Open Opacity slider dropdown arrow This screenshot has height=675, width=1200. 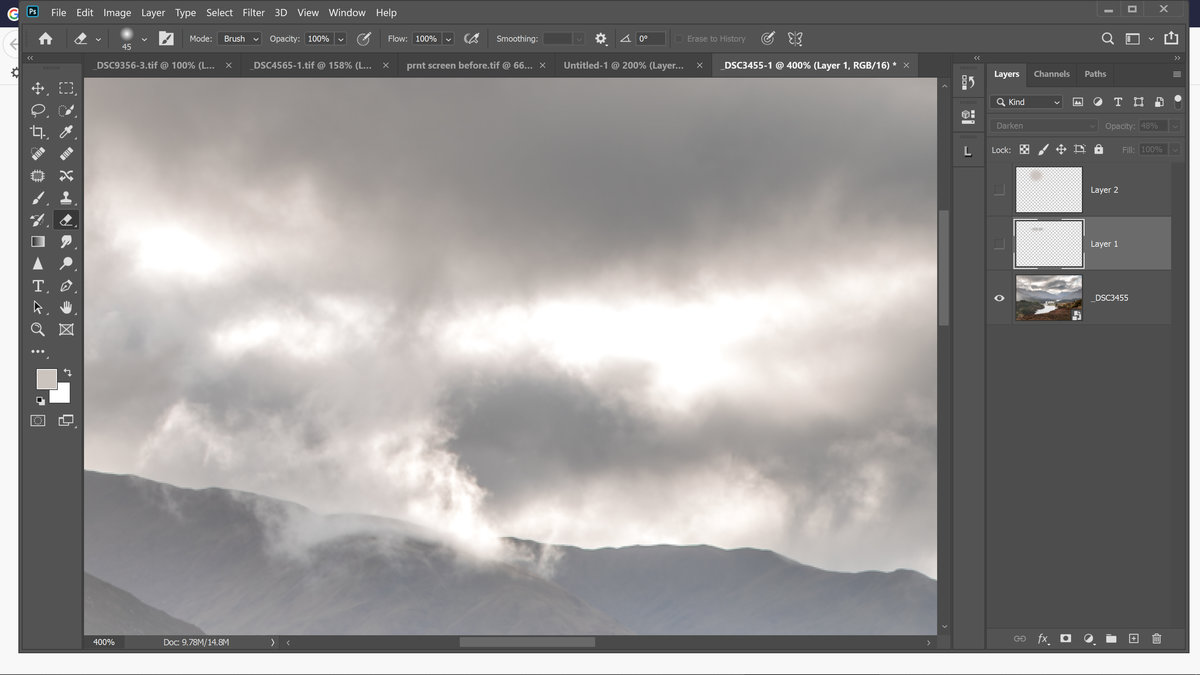[x=341, y=39]
